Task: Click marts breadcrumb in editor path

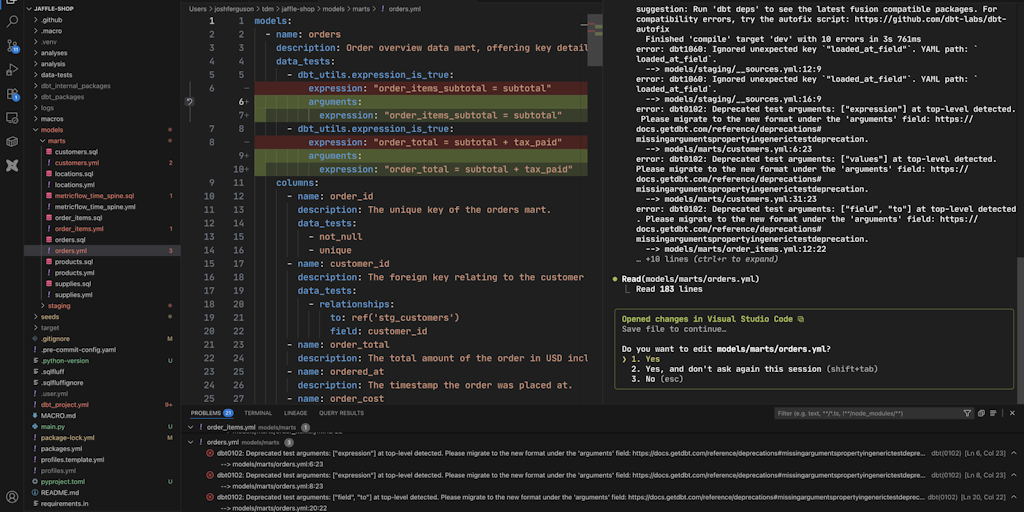Action: coord(361,9)
